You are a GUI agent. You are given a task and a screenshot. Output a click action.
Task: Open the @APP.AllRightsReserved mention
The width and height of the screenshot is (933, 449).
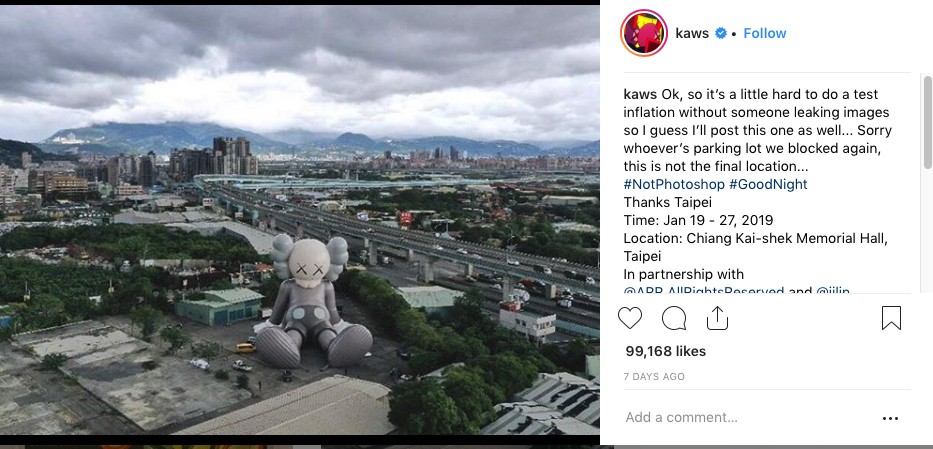pos(704,291)
